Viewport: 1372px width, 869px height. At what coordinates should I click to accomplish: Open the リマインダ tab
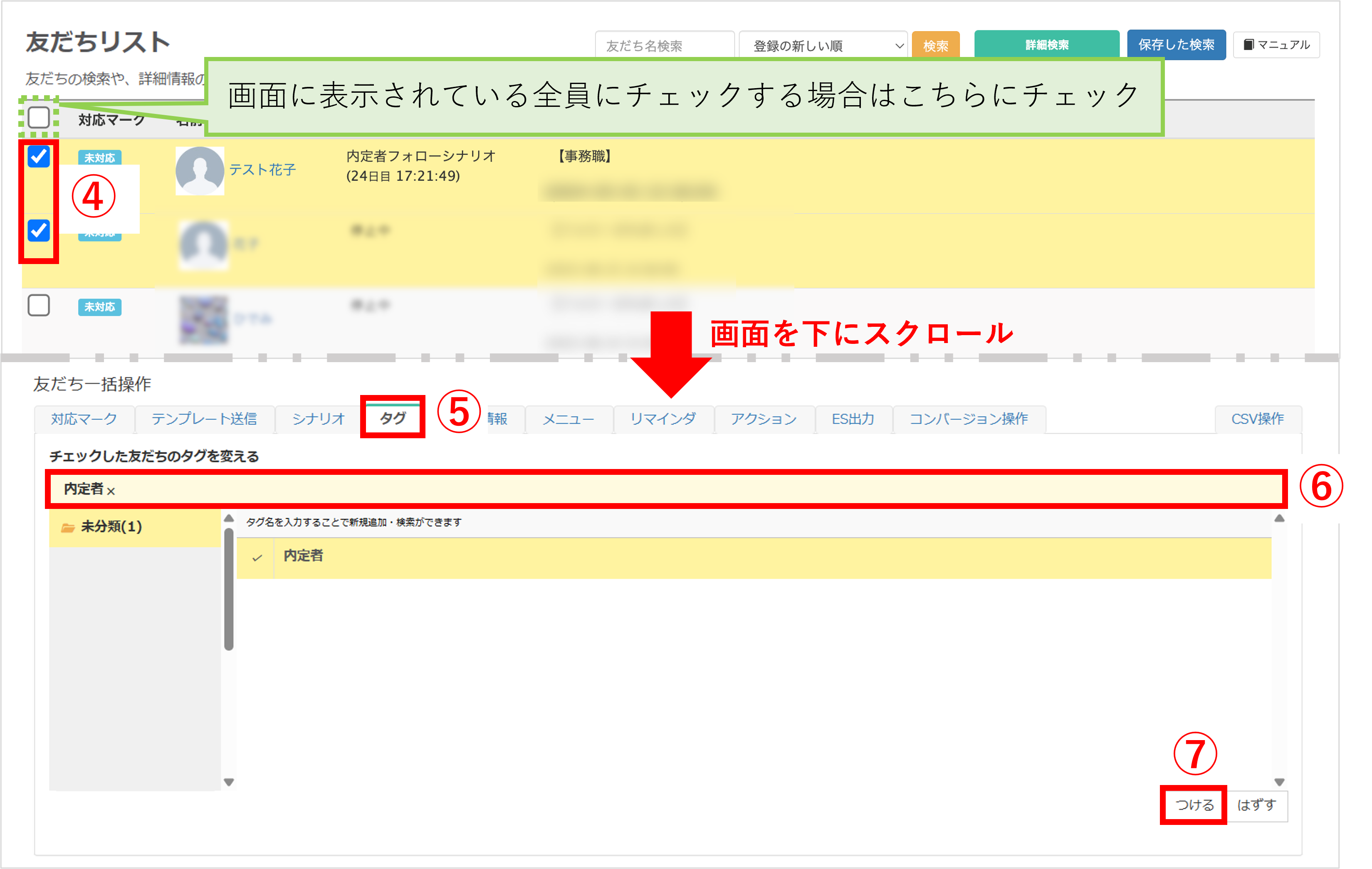coord(663,419)
